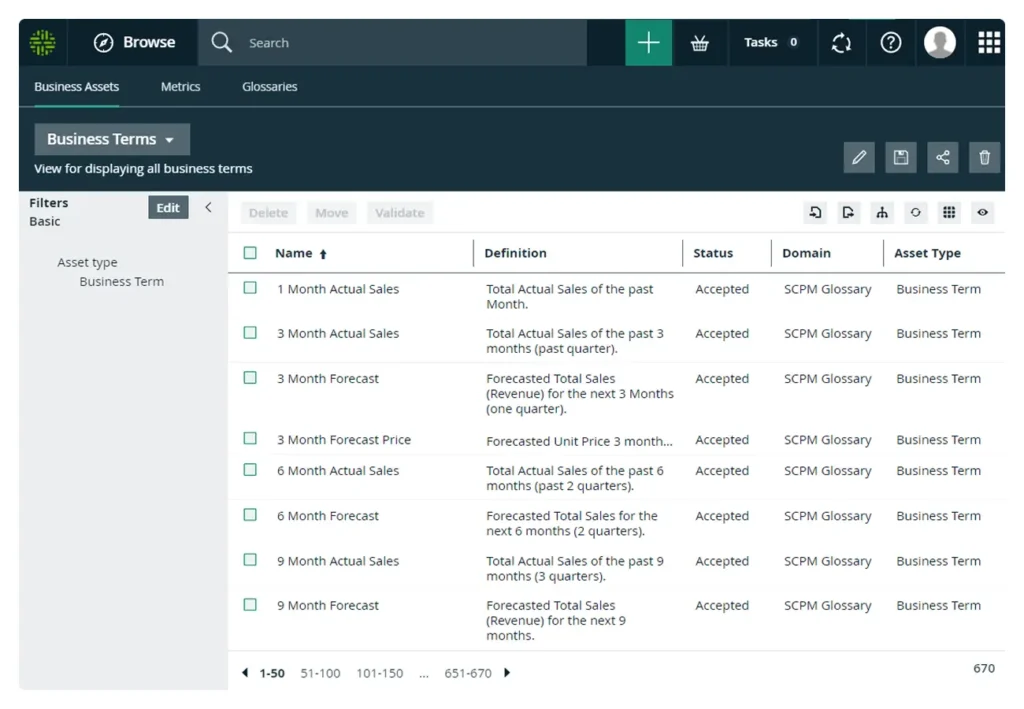Viewport: 1024px width, 709px height.
Task: Delete the view using the trash icon
Action: (x=984, y=158)
